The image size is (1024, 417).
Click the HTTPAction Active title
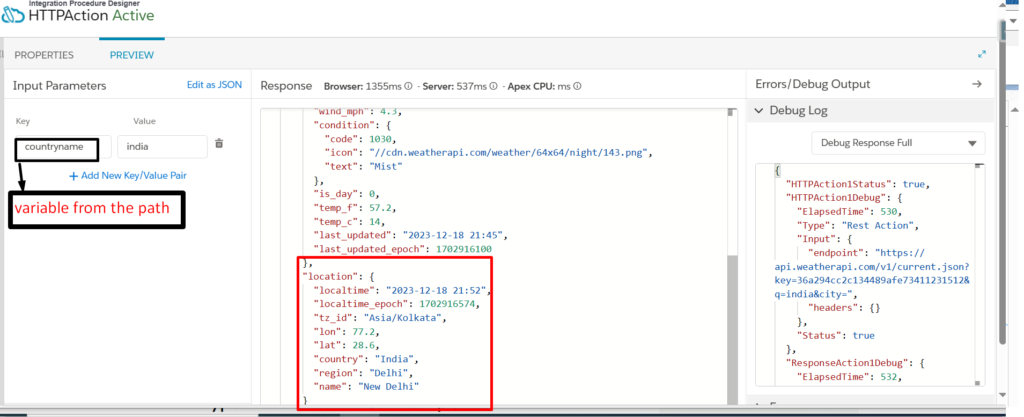91,16
